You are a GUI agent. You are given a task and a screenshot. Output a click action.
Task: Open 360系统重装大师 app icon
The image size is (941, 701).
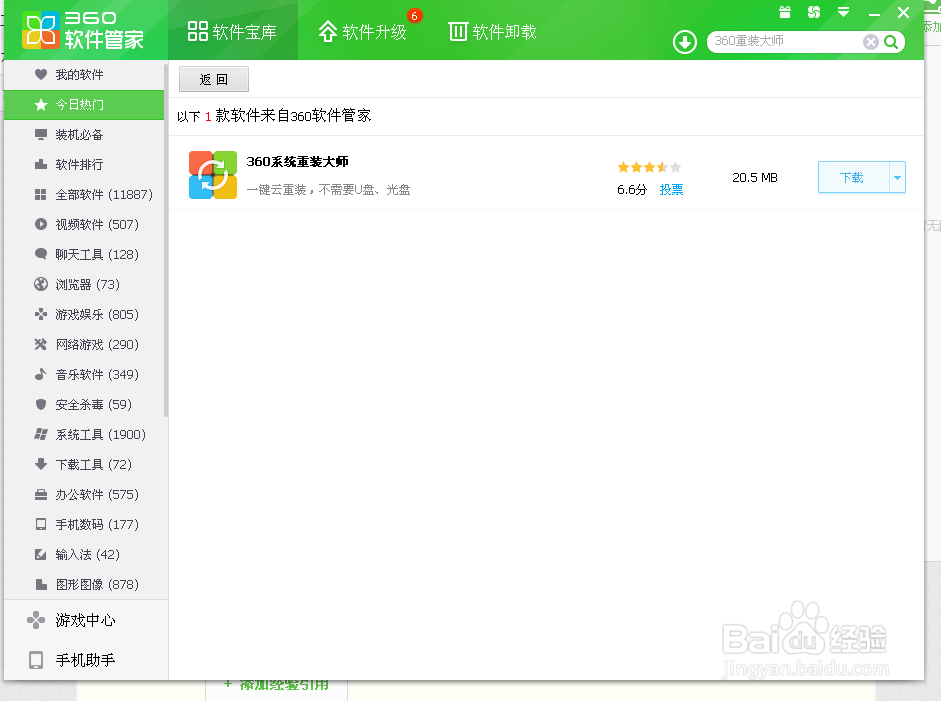pyautogui.click(x=212, y=175)
